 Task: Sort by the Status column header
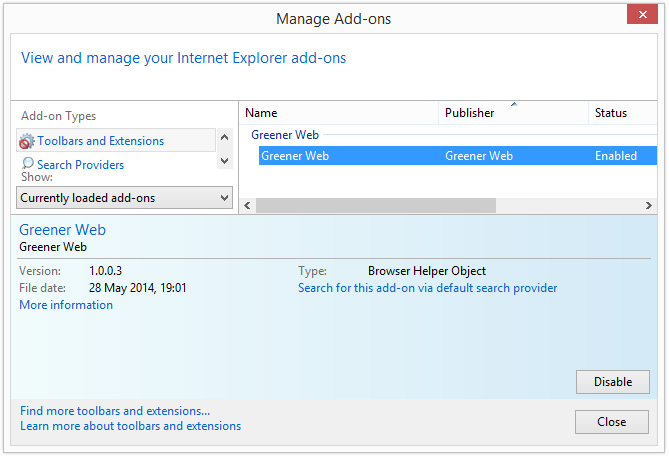point(623,113)
